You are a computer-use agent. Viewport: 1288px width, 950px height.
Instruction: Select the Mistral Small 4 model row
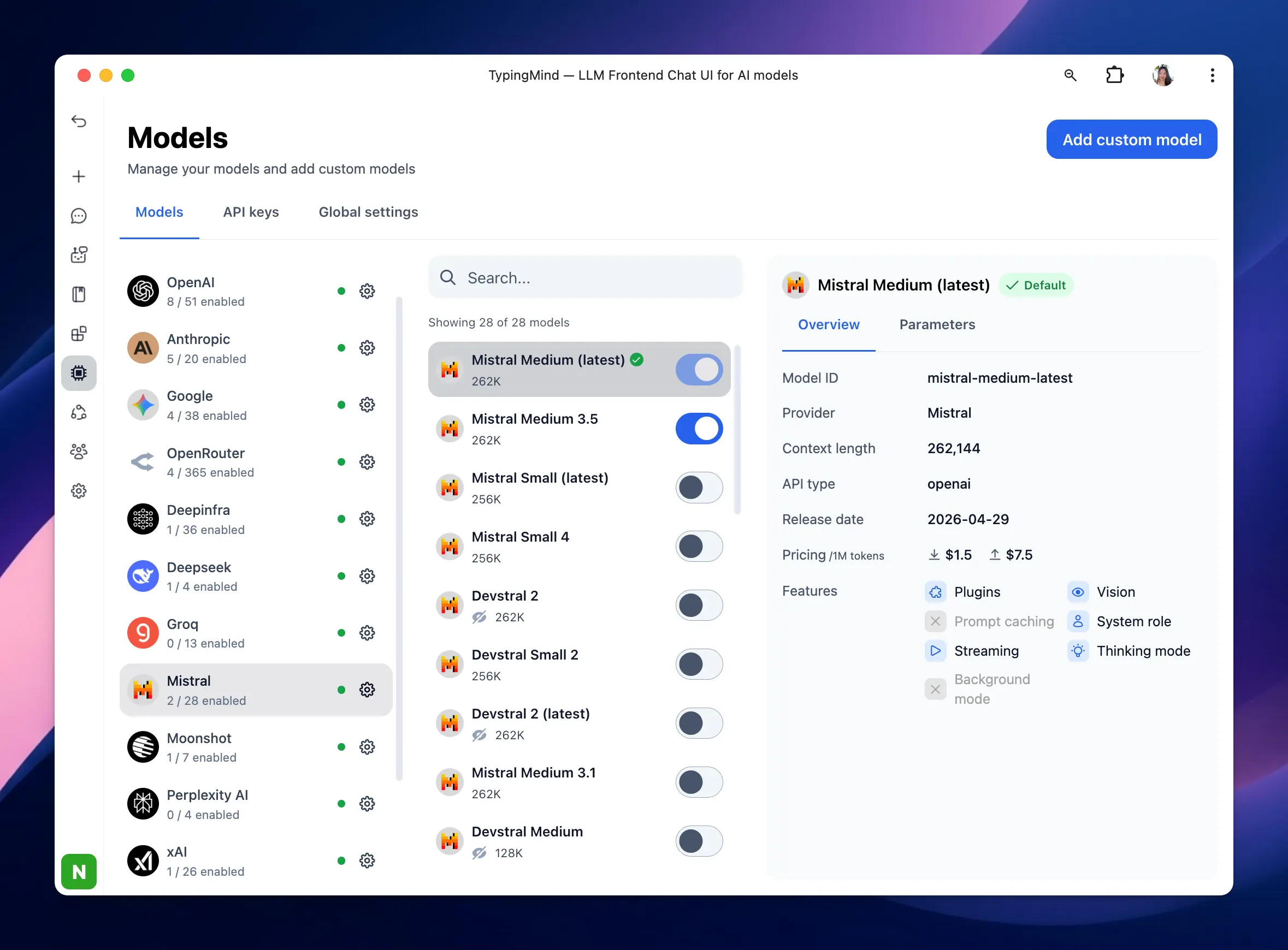(x=580, y=547)
